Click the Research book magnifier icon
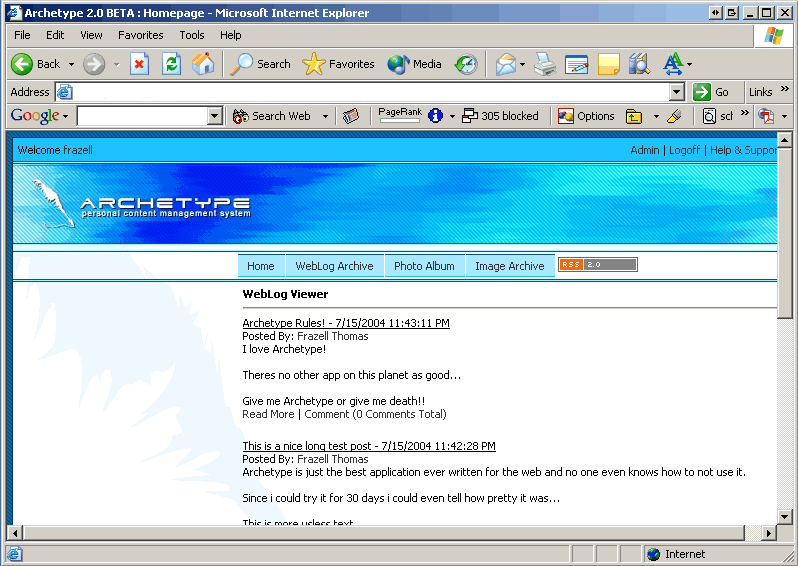The image size is (798, 566). pyautogui.click(x=639, y=64)
